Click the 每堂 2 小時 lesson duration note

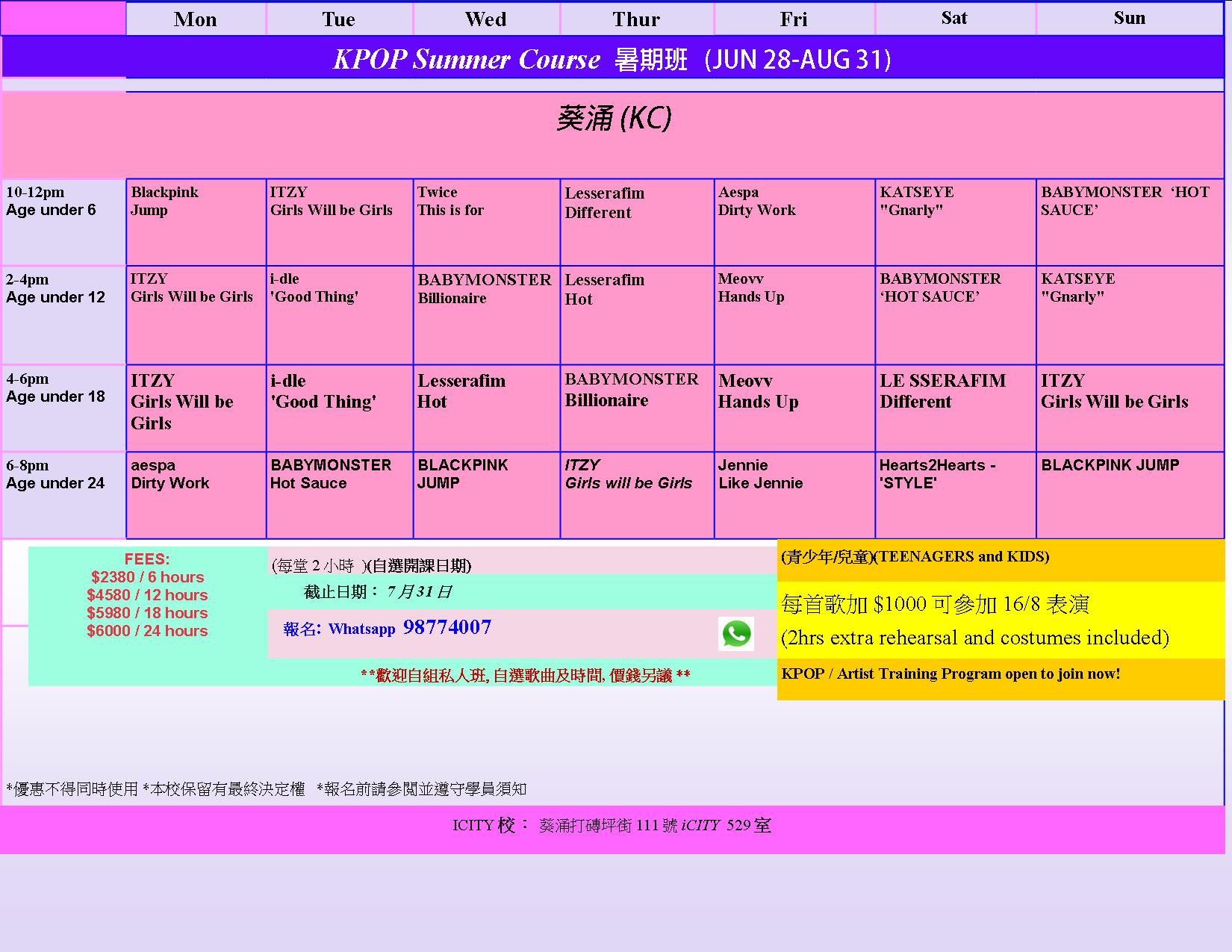(372, 565)
